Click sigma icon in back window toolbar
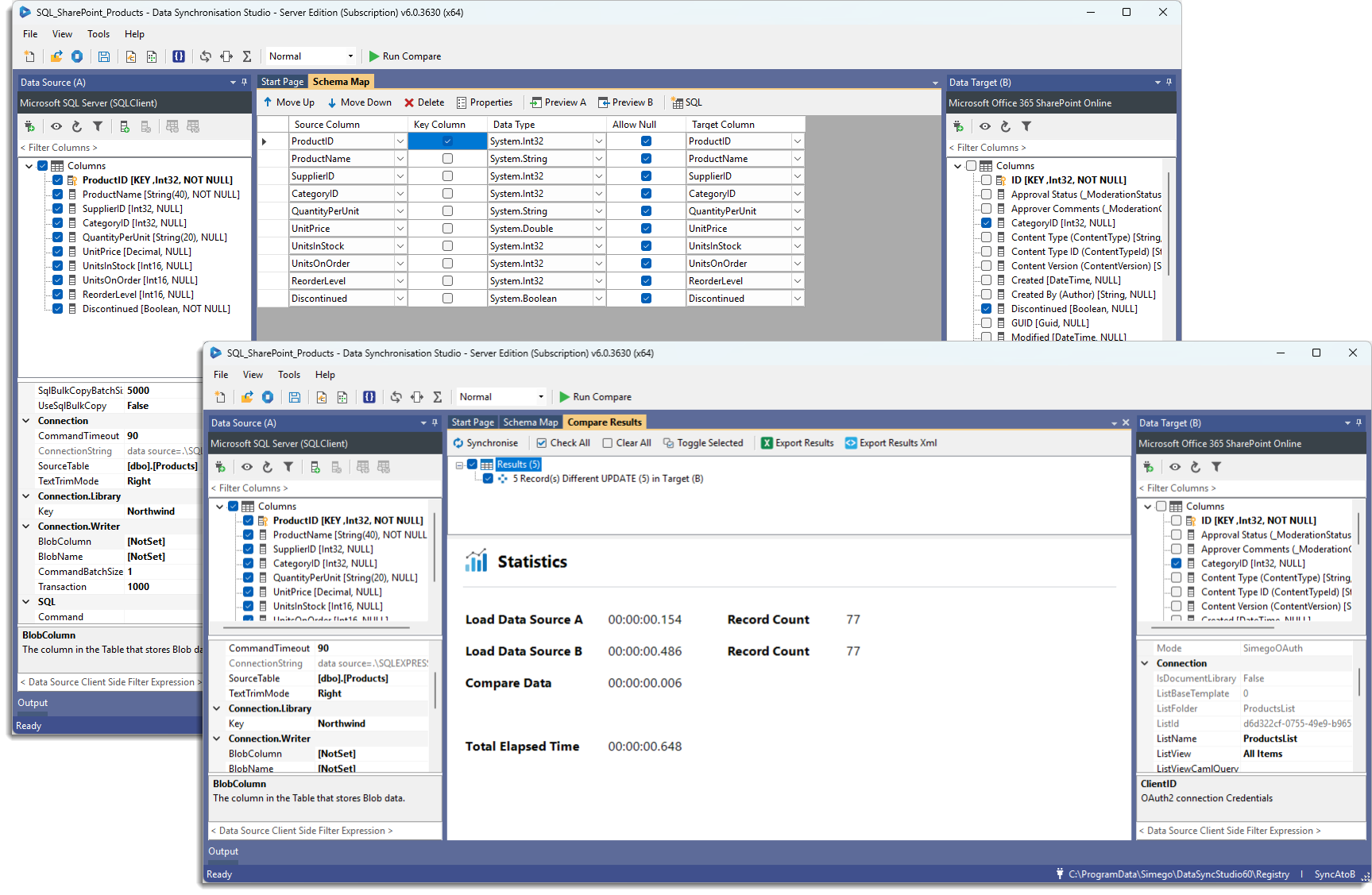1372x895 pixels. click(247, 56)
